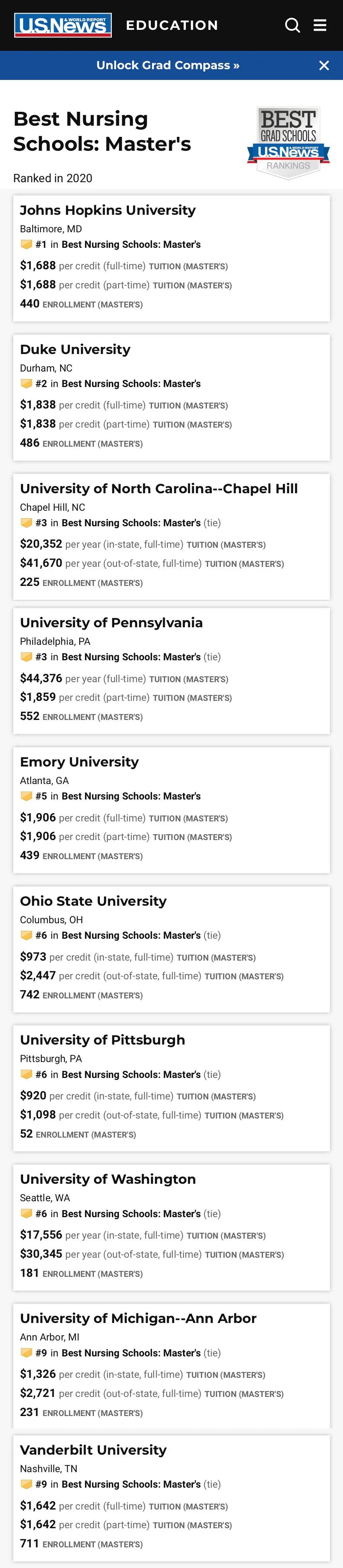Open the hamburger menu
This screenshot has height=1568, width=343.
coord(320,25)
